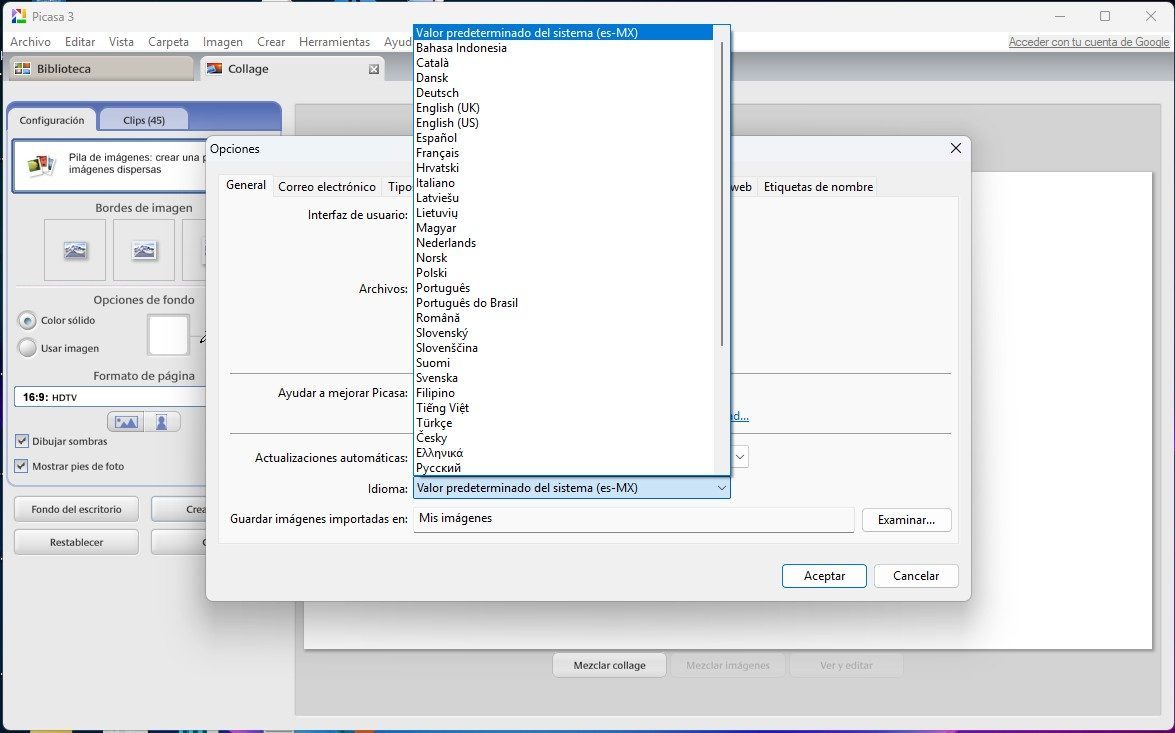The image size is (1175, 733).
Task: Select Česky from the language list
Action: click(x=564, y=438)
